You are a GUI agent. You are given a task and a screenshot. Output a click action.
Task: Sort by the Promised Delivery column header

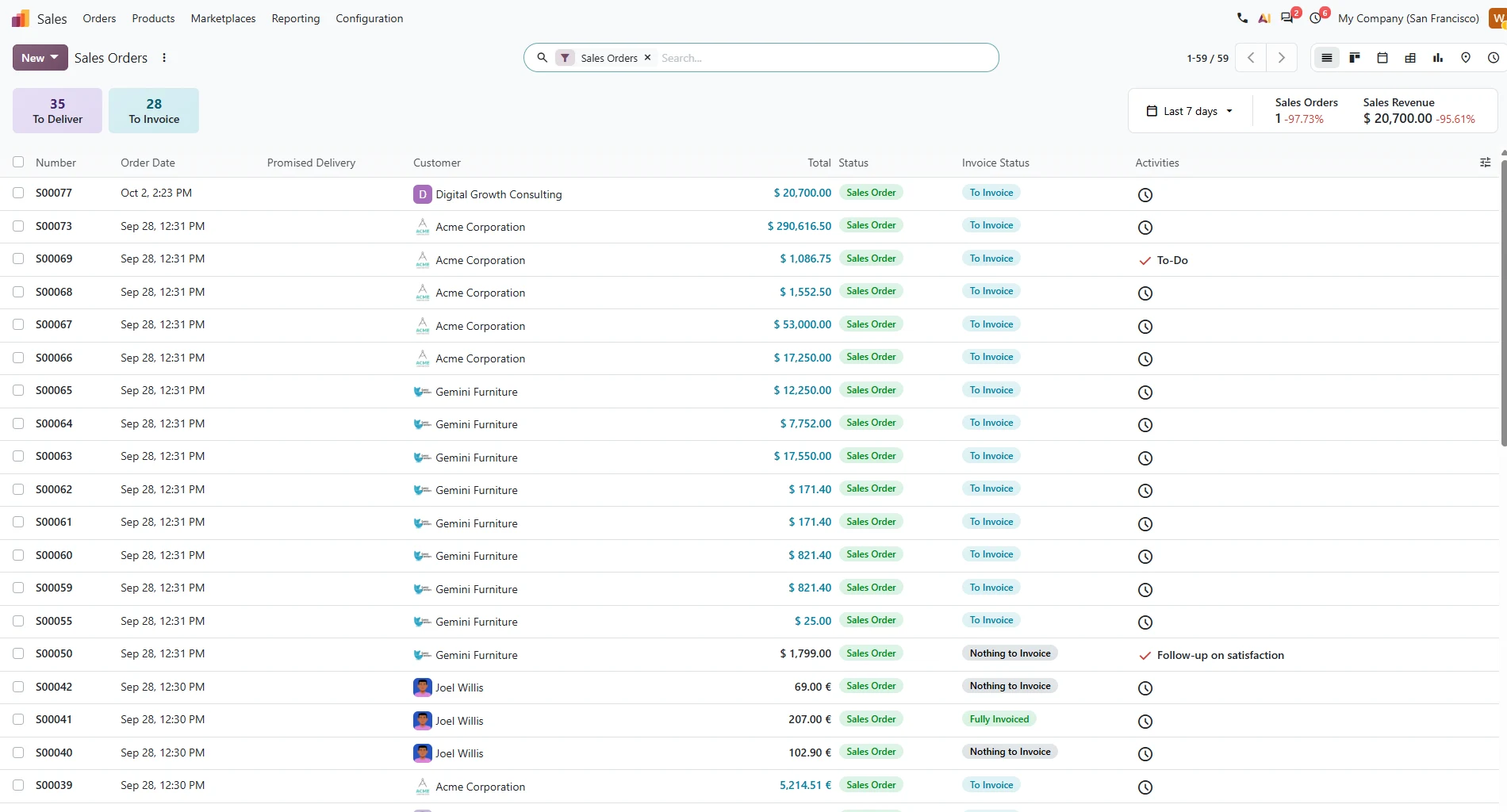pyautogui.click(x=311, y=163)
